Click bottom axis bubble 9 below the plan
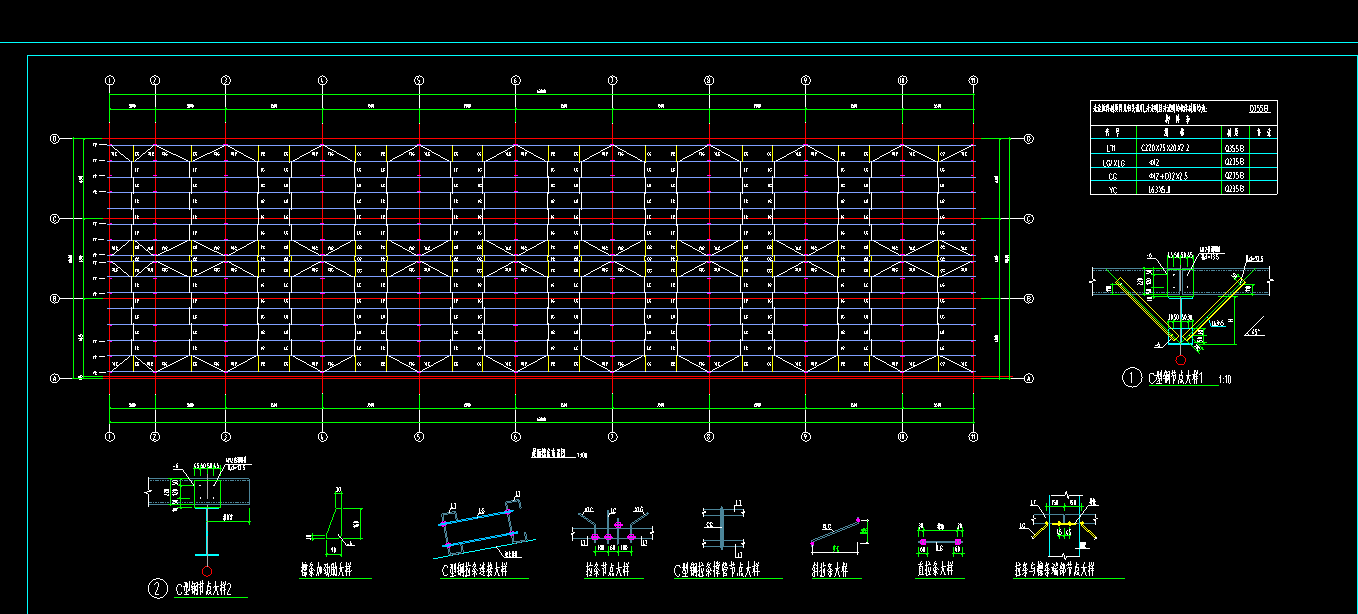Screen dimensions: 1358x614 click(x=805, y=436)
